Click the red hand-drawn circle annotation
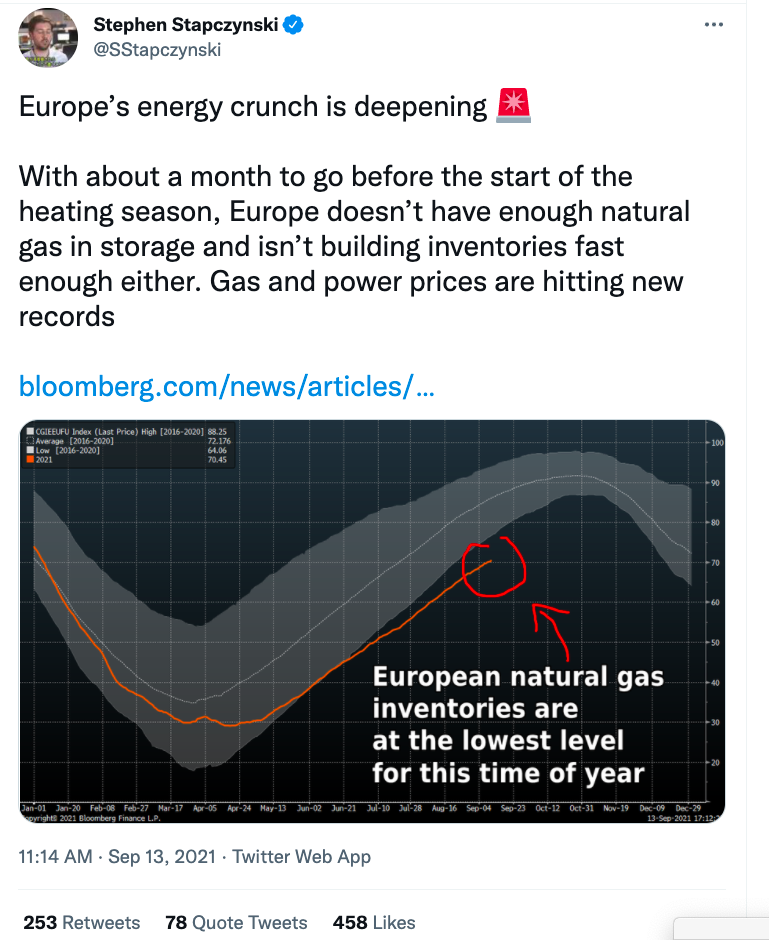 click(x=493, y=567)
